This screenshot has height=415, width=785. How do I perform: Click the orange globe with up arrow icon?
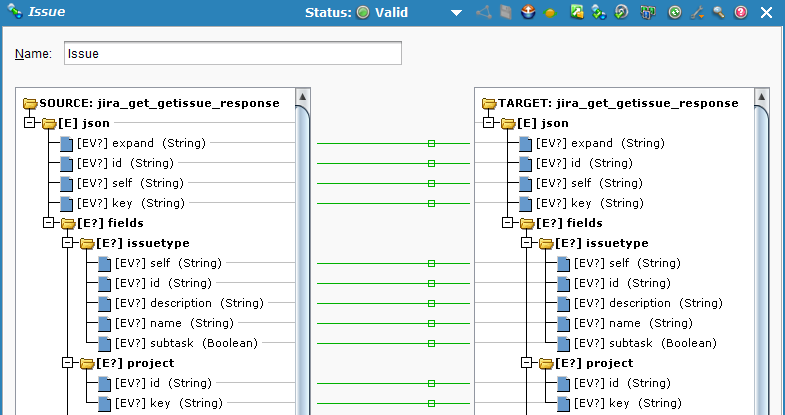(x=528, y=13)
